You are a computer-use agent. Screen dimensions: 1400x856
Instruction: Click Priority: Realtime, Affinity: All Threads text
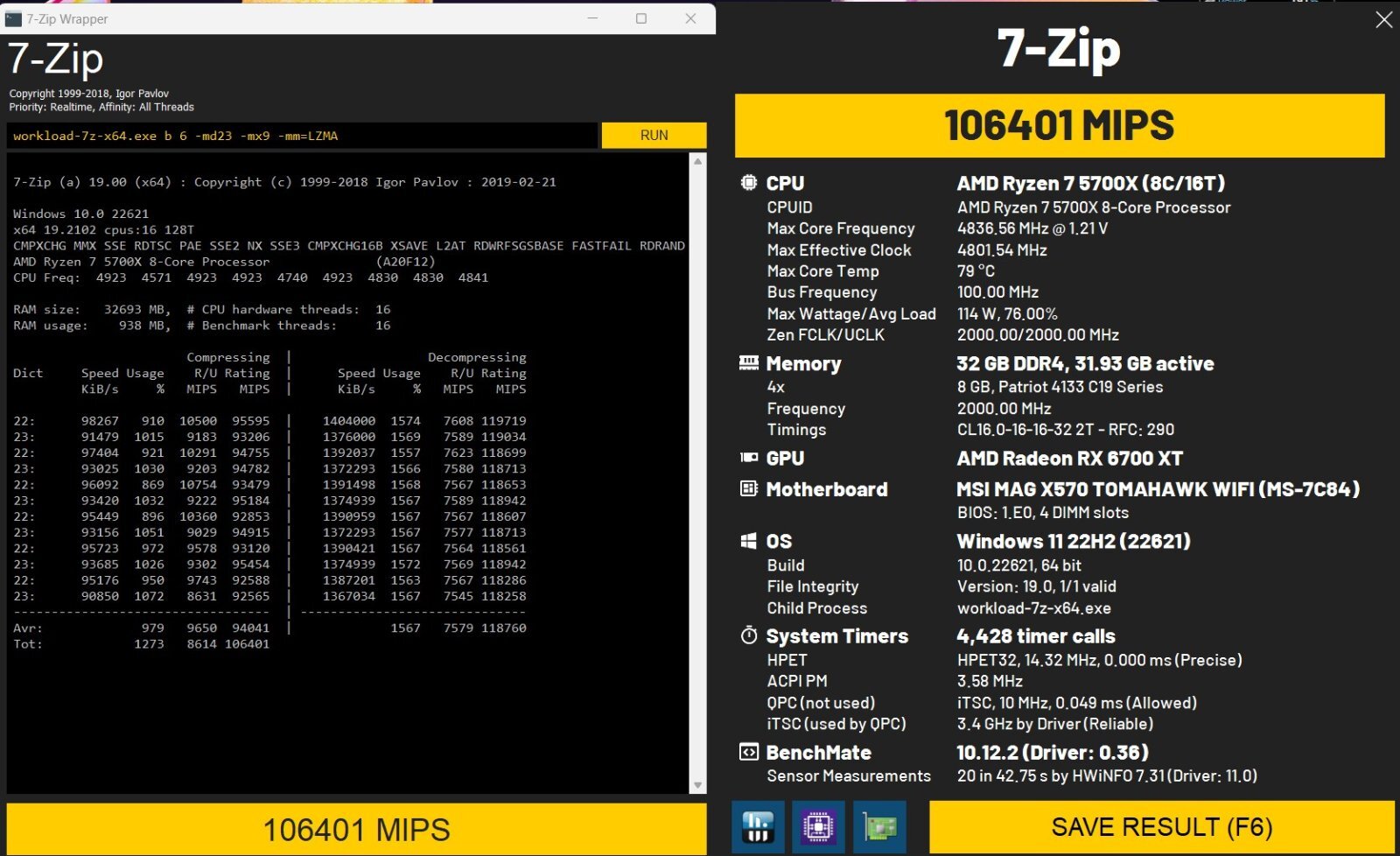coord(101,107)
